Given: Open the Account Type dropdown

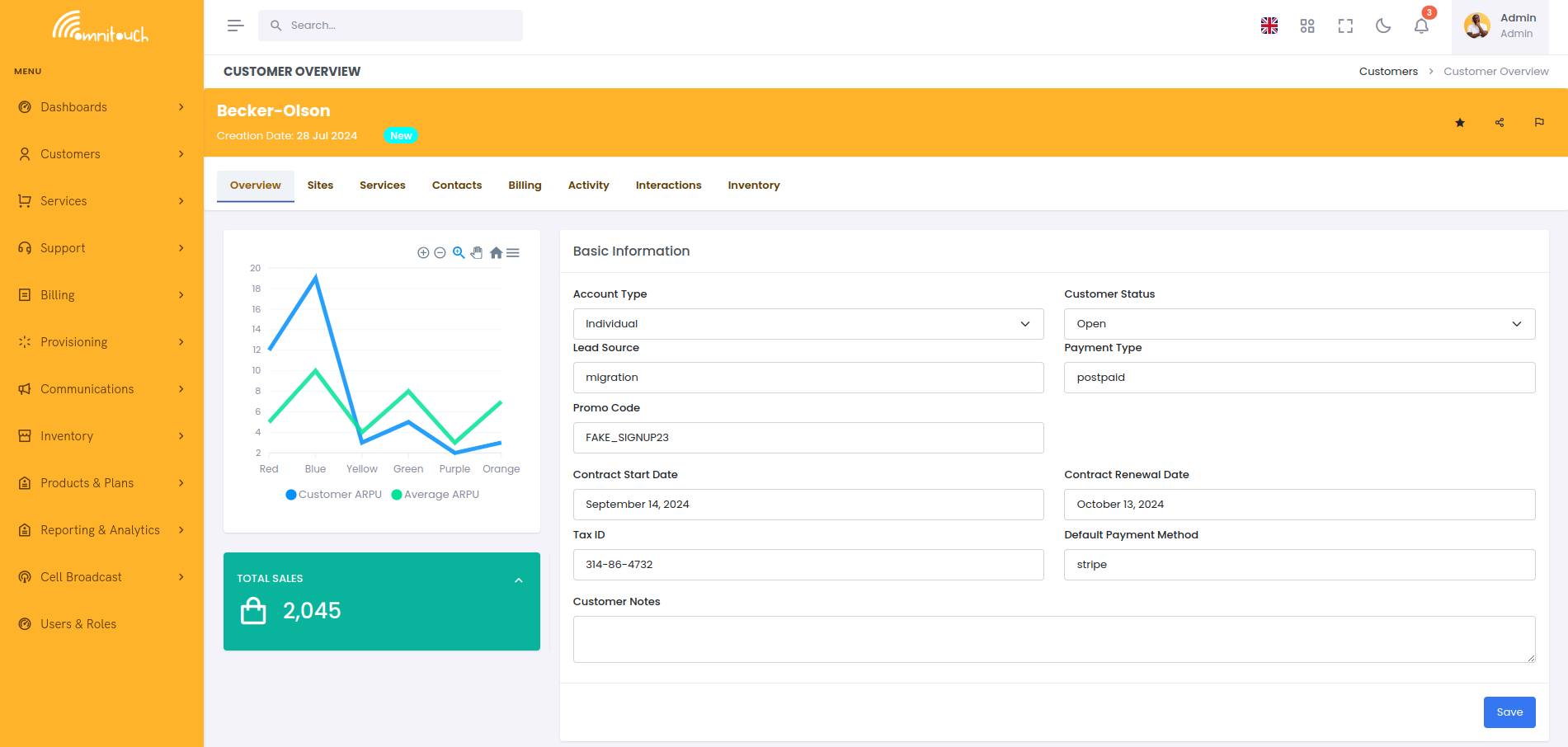Looking at the screenshot, I should [808, 324].
